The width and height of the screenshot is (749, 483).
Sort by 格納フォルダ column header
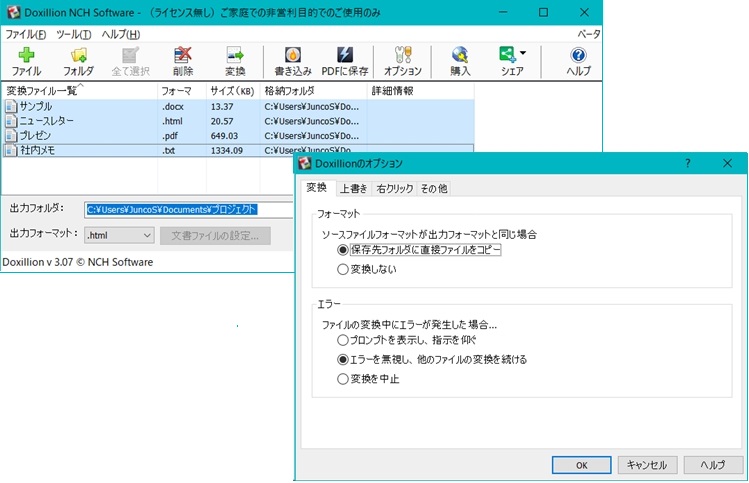[313, 91]
